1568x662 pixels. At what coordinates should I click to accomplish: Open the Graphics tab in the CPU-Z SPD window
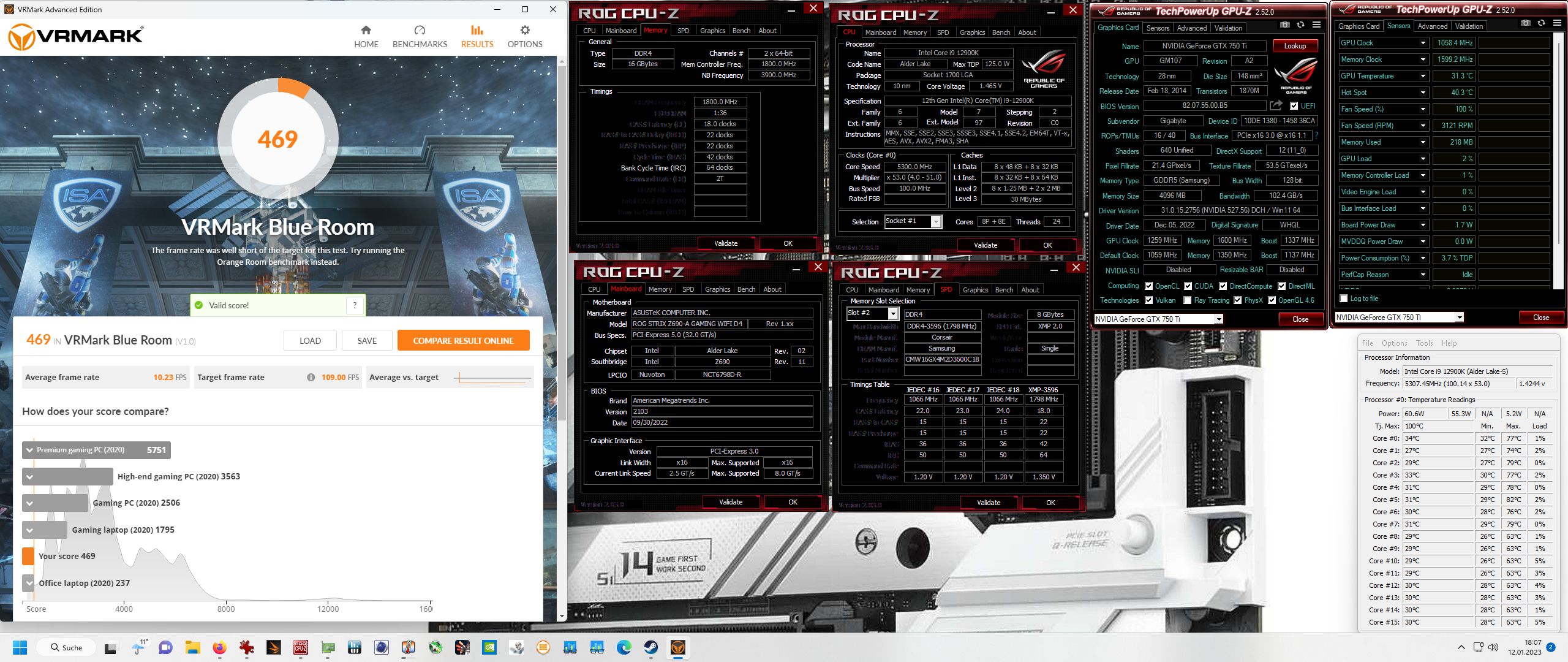click(x=975, y=289)
